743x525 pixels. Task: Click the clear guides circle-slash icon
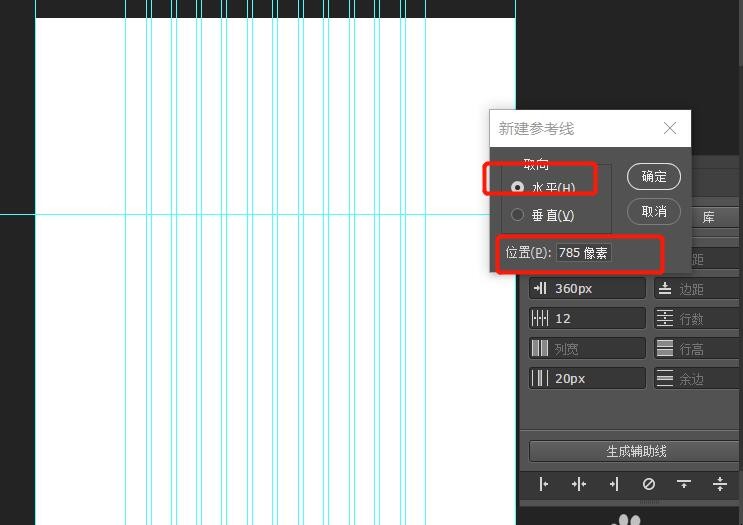(x=649, y=484)
